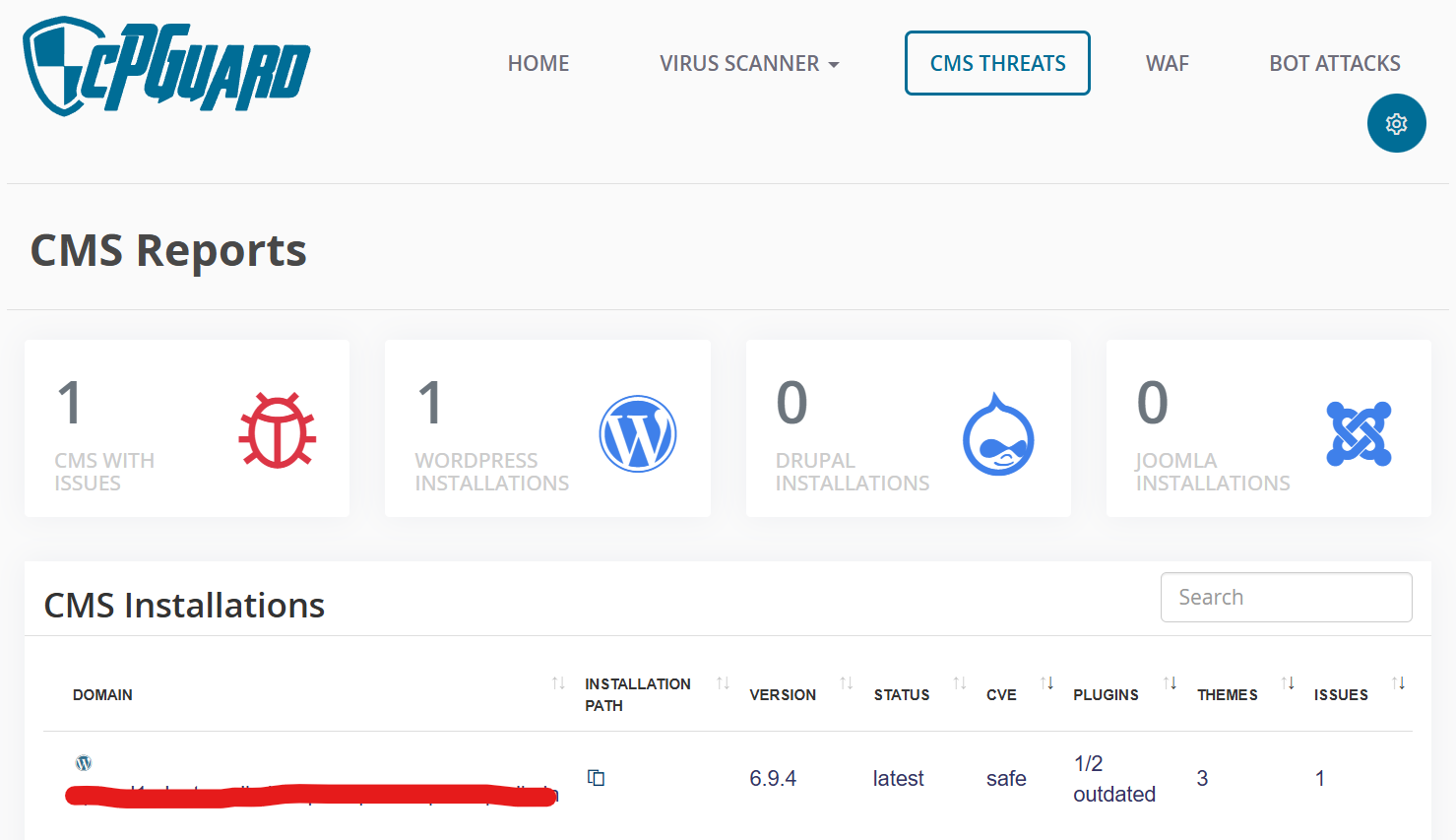Click the count in WordPress Installations card

[429, 403]
